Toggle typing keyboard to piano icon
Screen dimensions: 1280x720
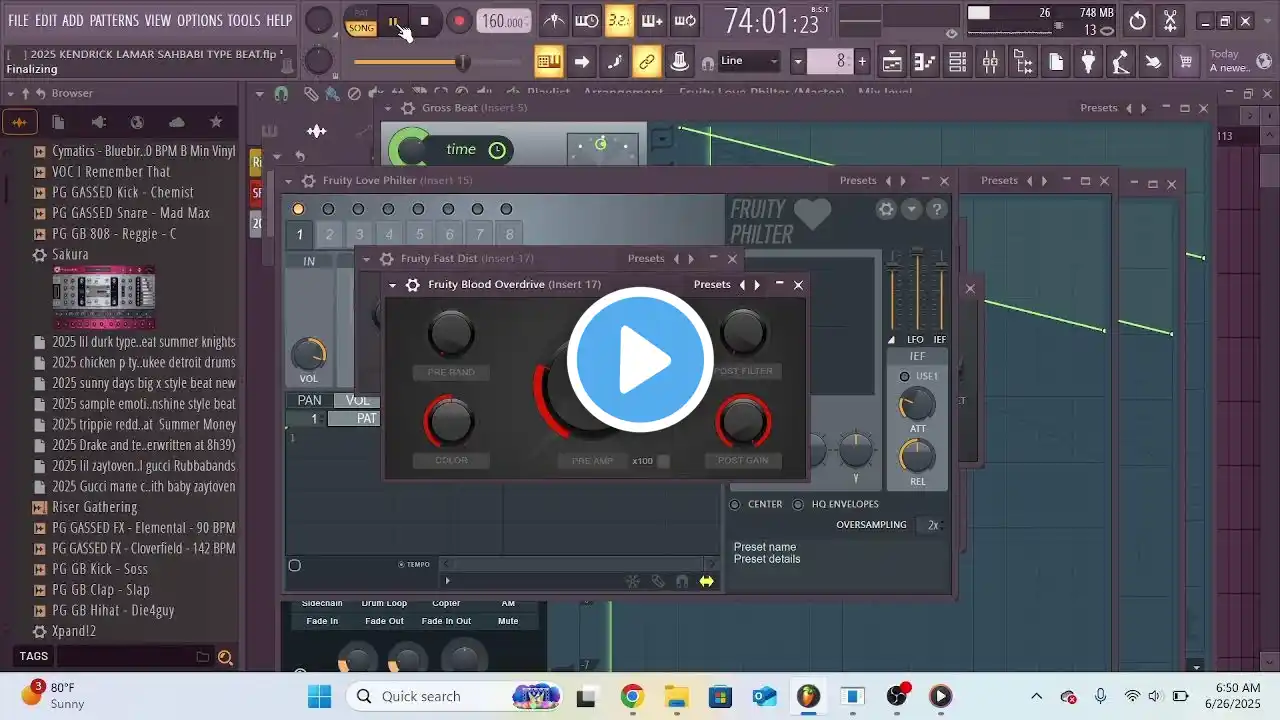pos(548,62)
